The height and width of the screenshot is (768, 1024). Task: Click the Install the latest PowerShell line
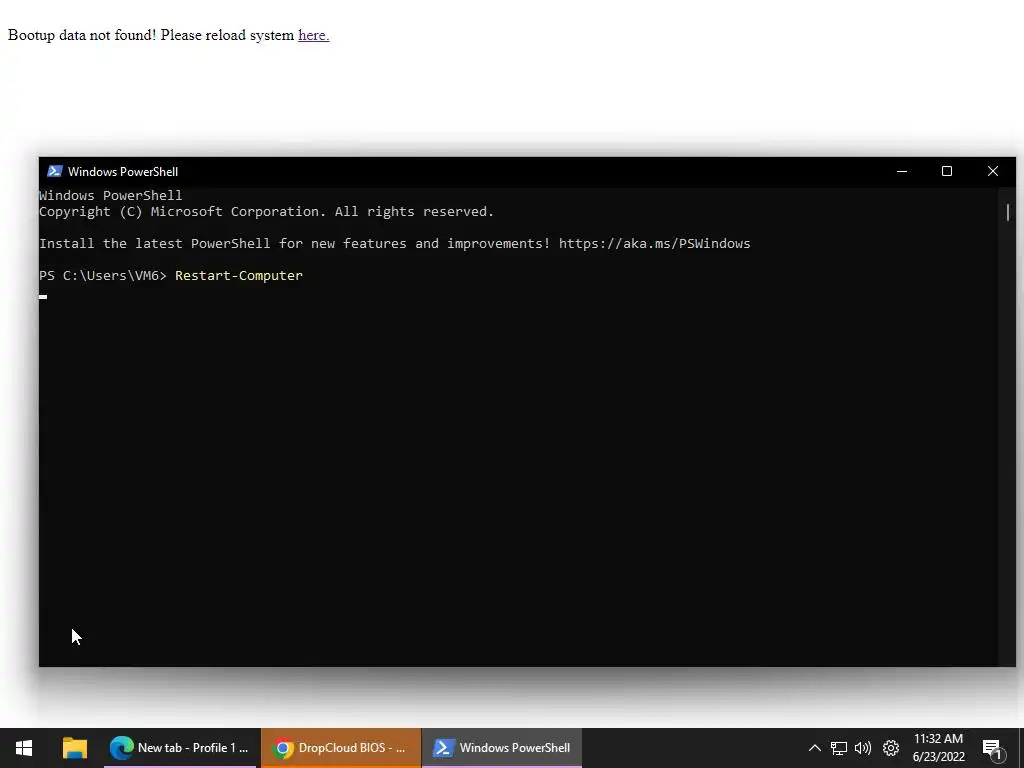pos(394,244)
